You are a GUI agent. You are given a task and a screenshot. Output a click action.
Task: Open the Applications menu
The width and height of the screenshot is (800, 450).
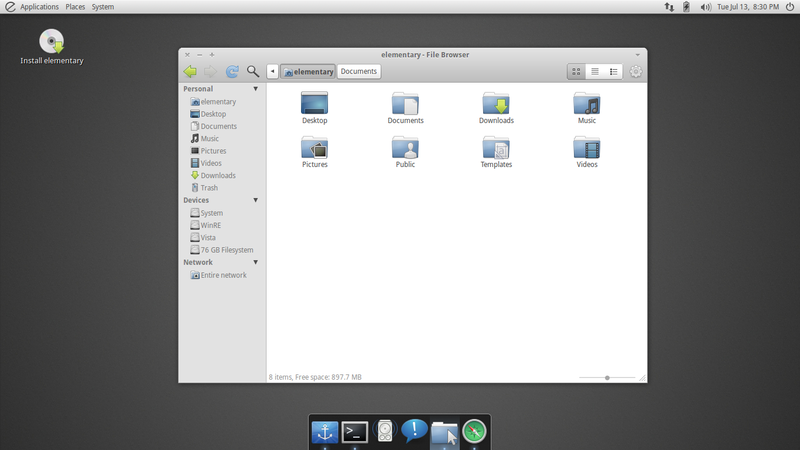pos(39,7)
